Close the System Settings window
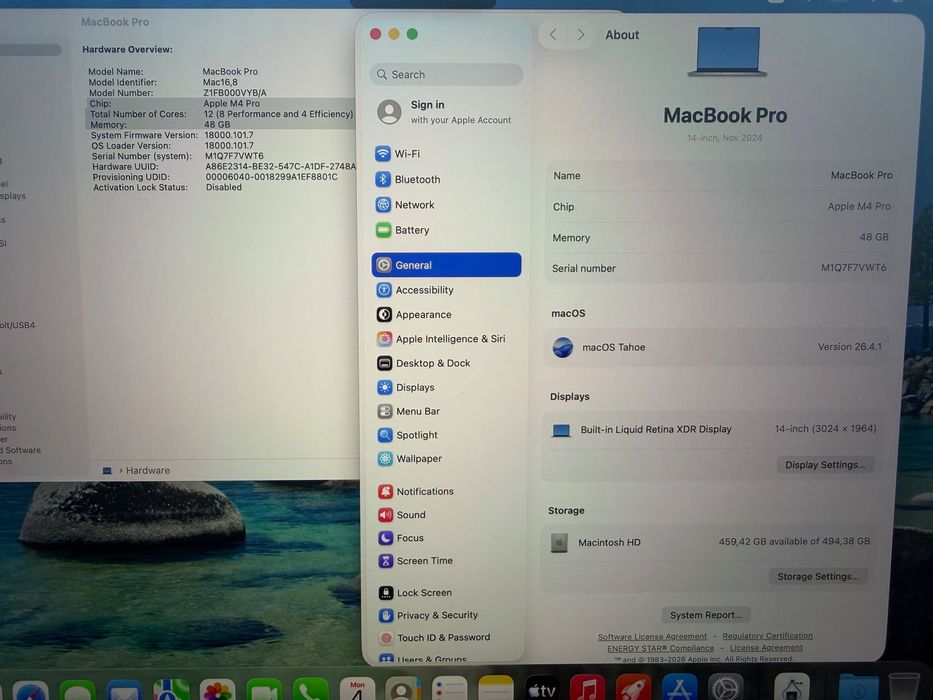This screenshot has width=933, height=700. pyautogui.click(x=375, y=34)
